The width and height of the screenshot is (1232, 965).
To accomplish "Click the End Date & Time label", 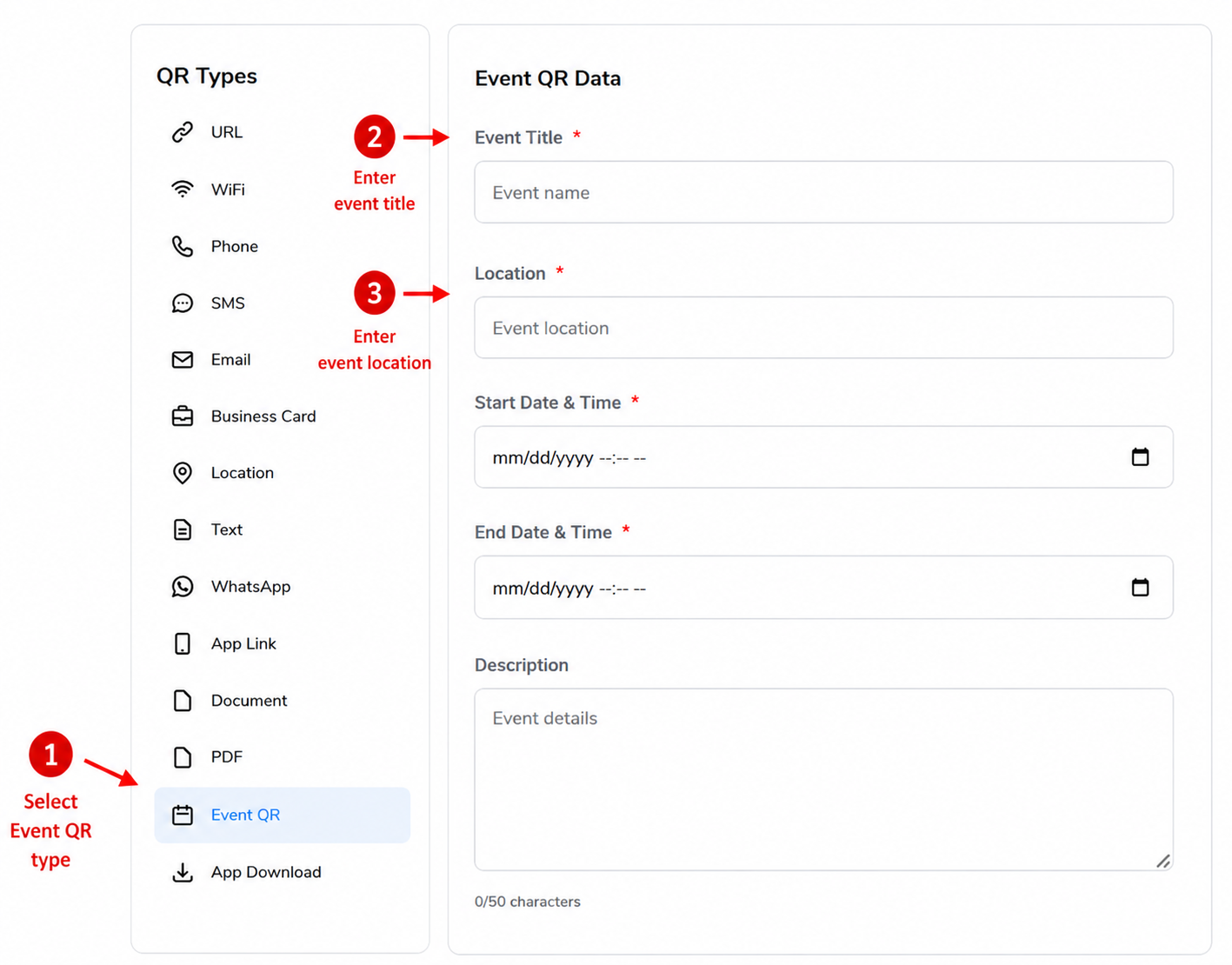I will point(543,532).
